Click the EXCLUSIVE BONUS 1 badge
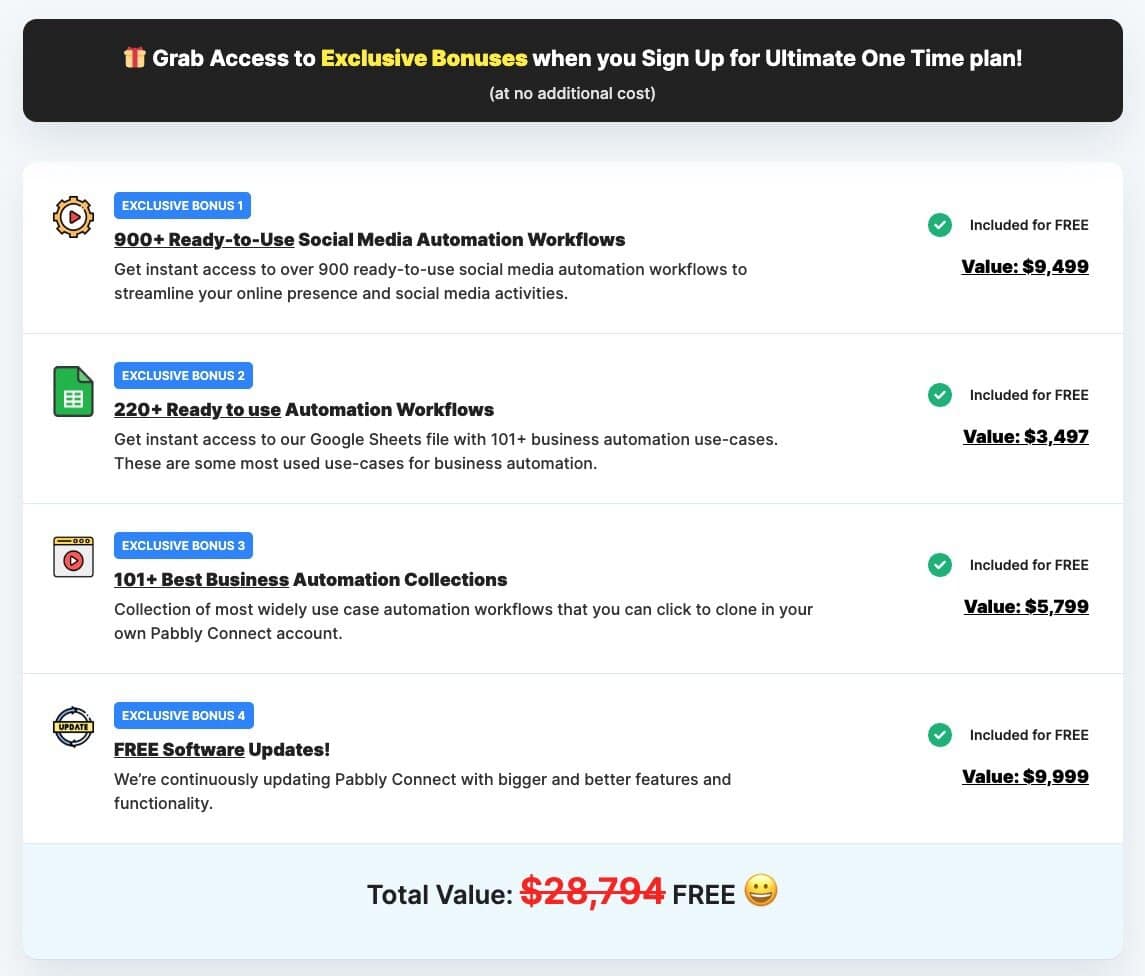 (182, 206)
